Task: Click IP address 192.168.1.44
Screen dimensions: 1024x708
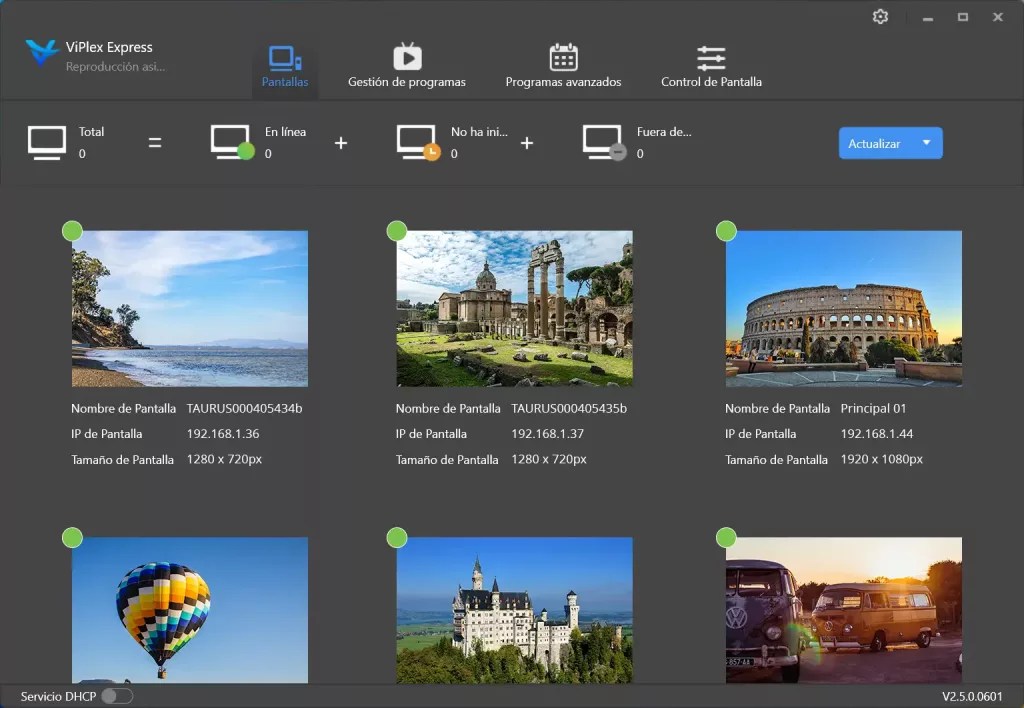Action: point(876,434)
